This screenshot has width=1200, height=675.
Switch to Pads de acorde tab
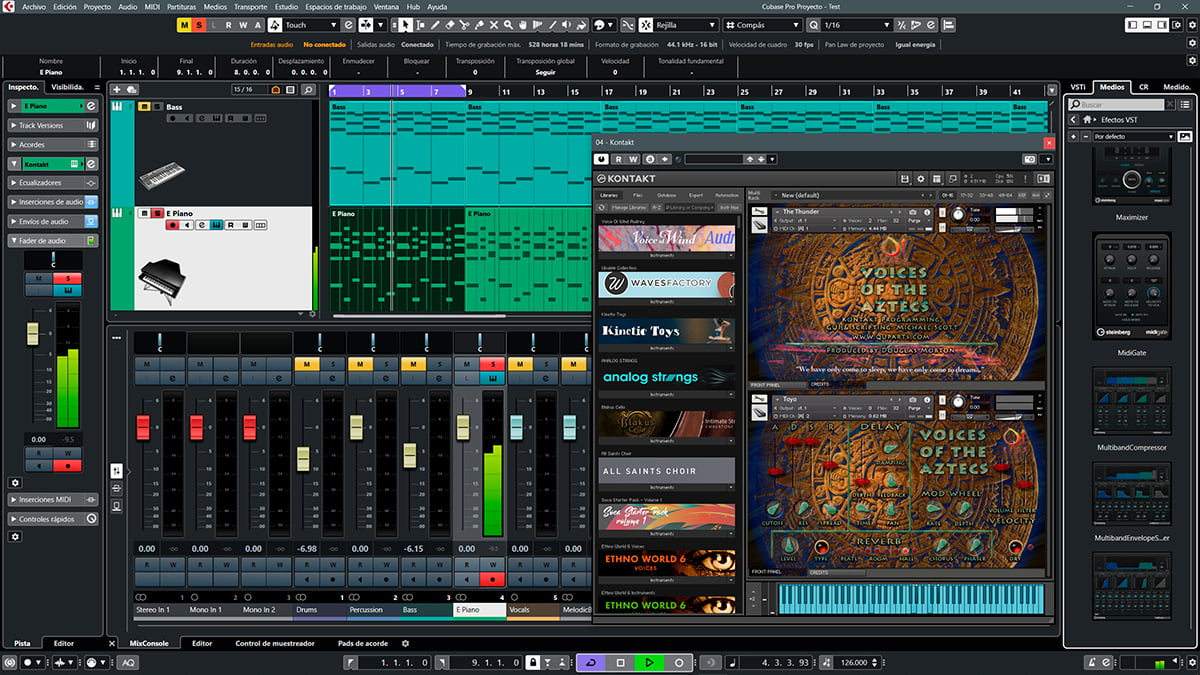[x=363, y=643]
